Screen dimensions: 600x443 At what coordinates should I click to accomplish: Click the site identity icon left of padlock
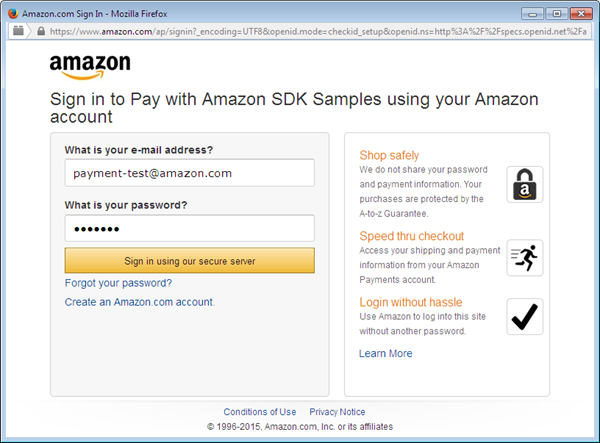(18, 32)
